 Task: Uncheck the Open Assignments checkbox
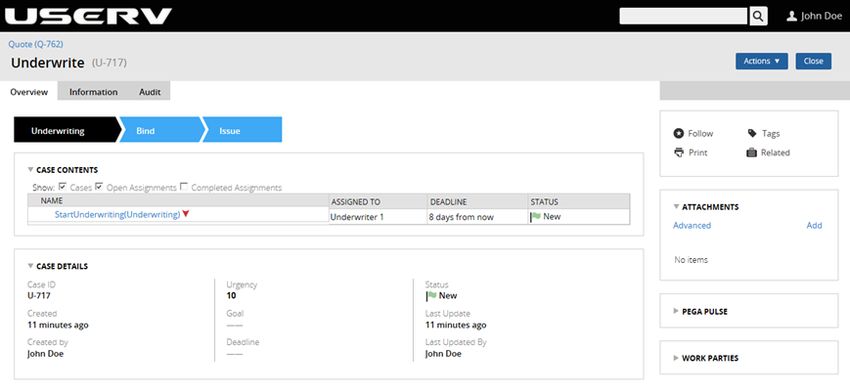tap(99, 187)
